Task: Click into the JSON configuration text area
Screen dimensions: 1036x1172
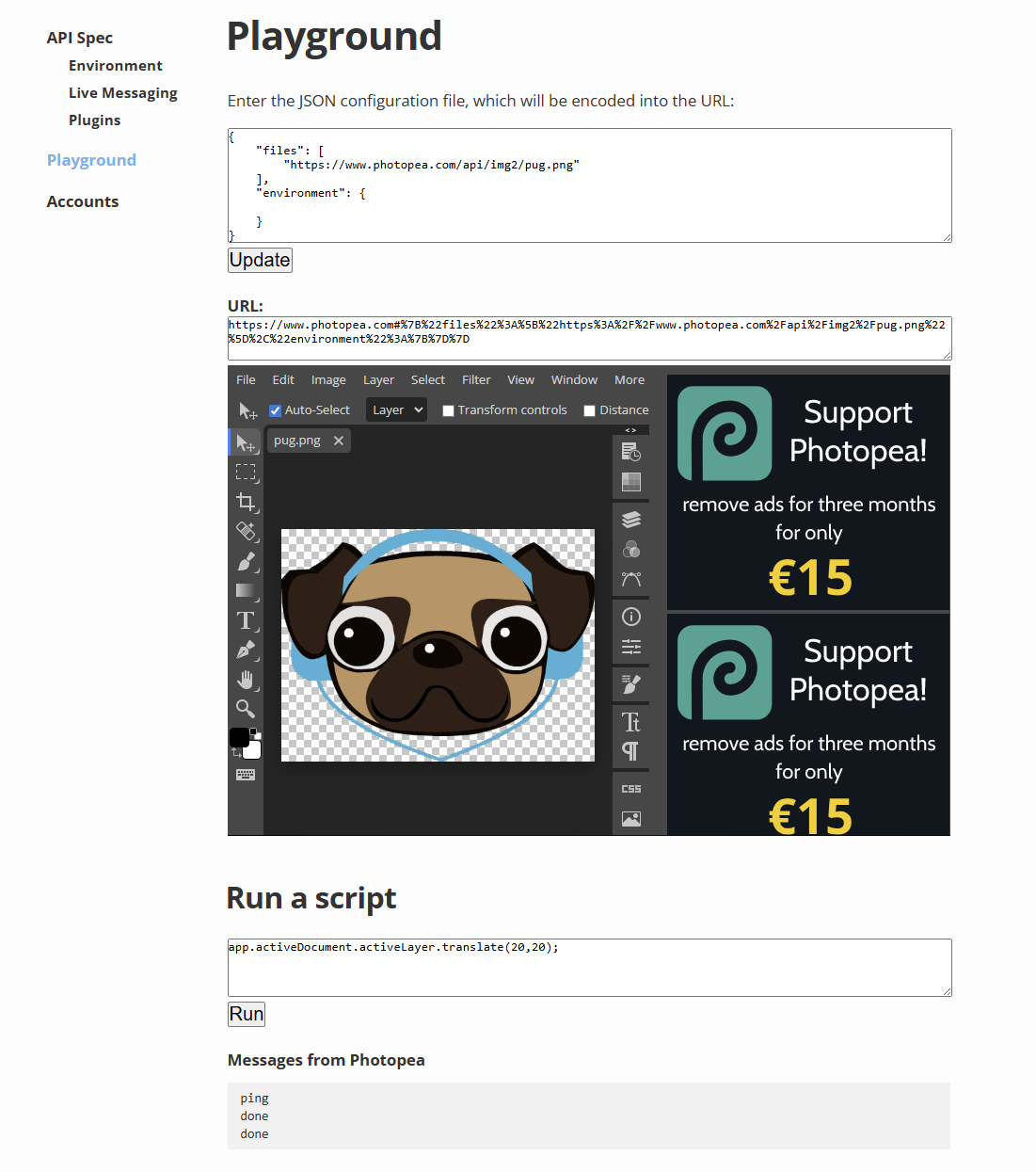Action: (x=590, y=185)
